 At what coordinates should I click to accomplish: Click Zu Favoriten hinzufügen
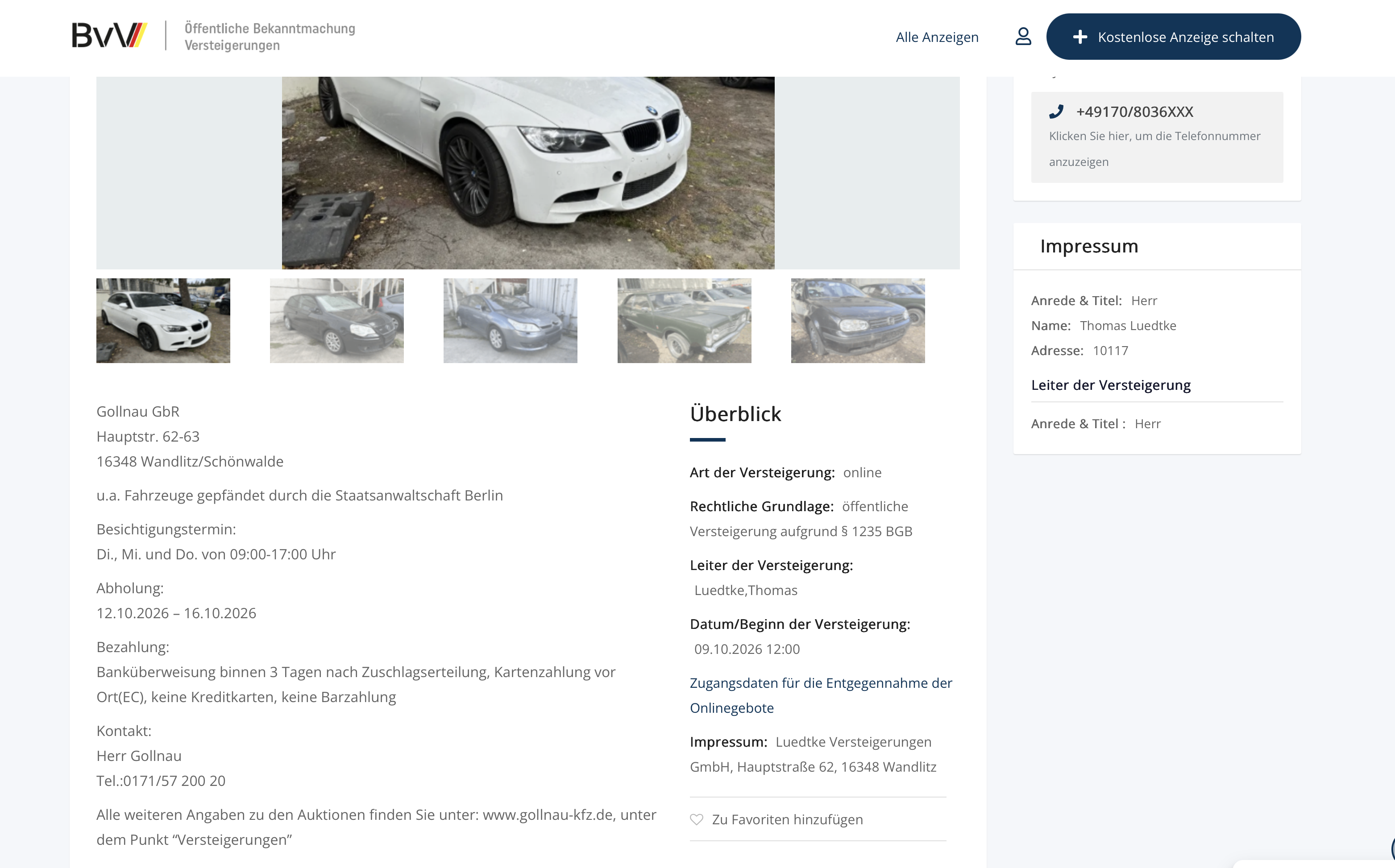[787, 819]
